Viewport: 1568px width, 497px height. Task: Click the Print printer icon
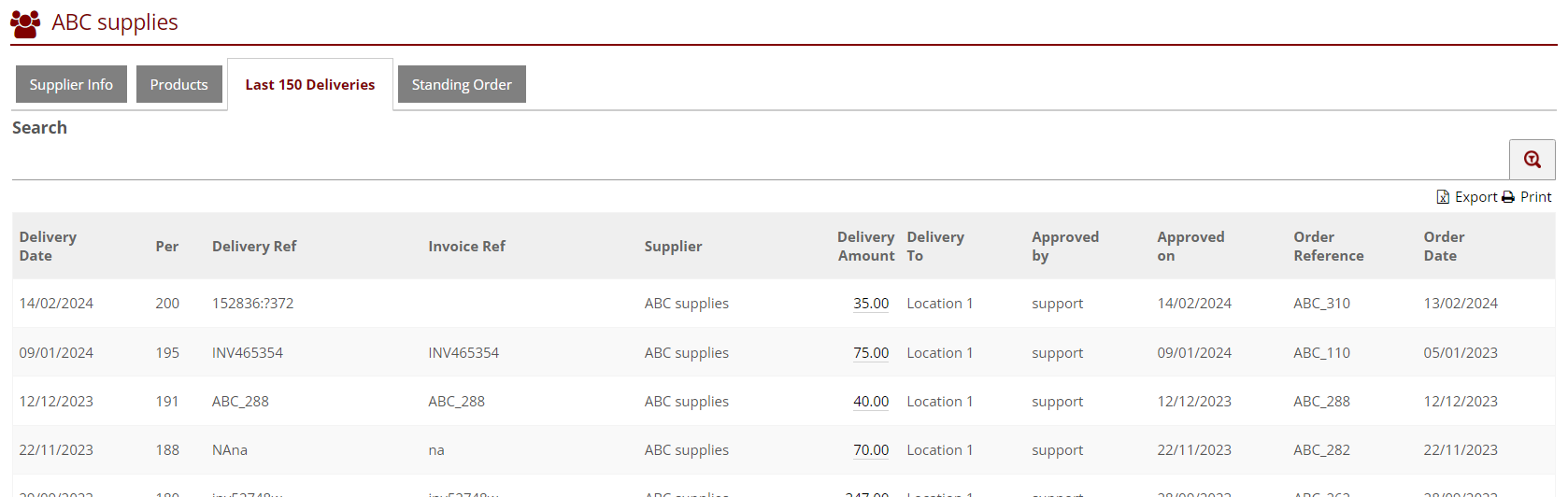(1507, 197)
